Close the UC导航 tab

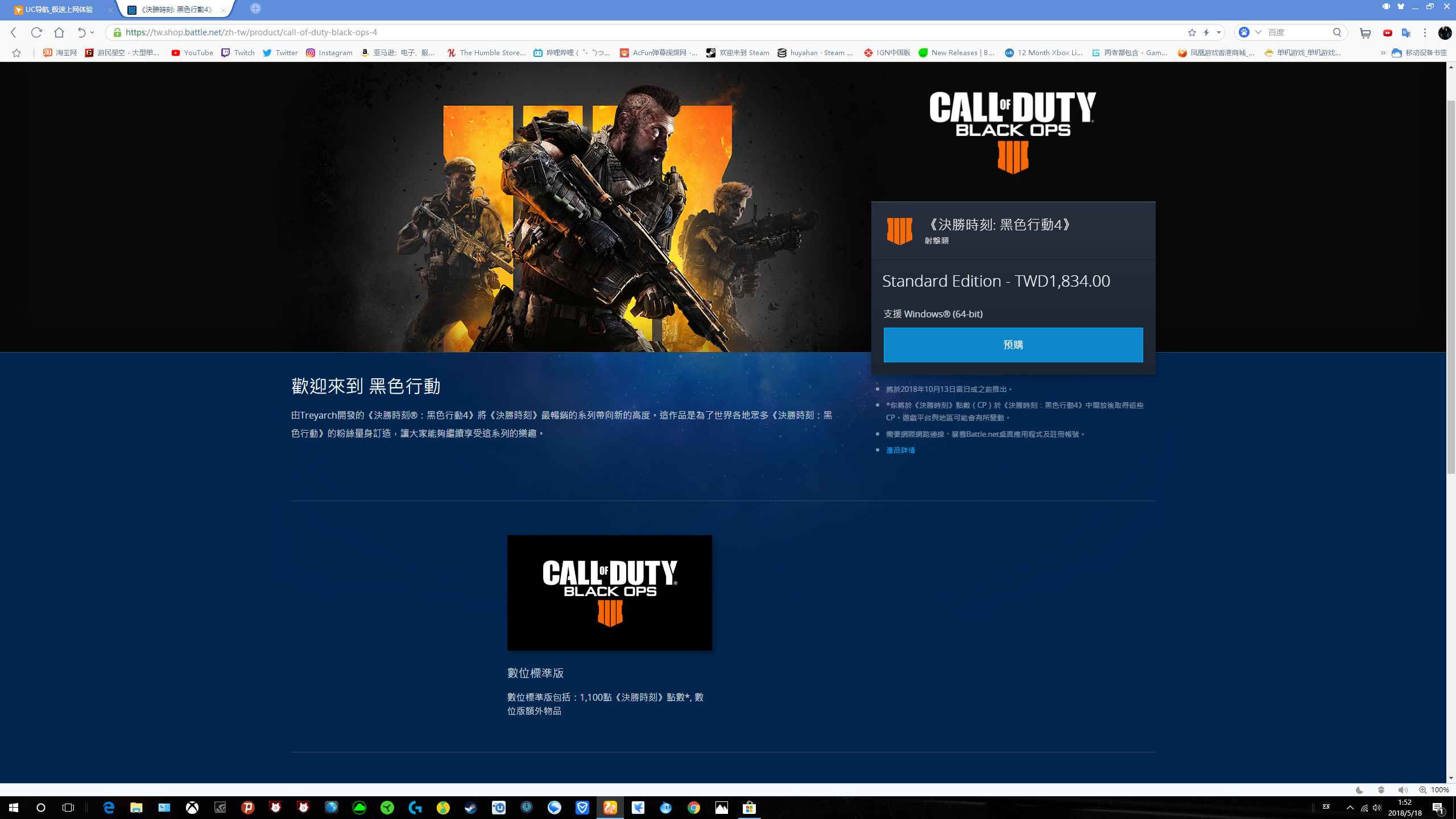click(110, 10)
